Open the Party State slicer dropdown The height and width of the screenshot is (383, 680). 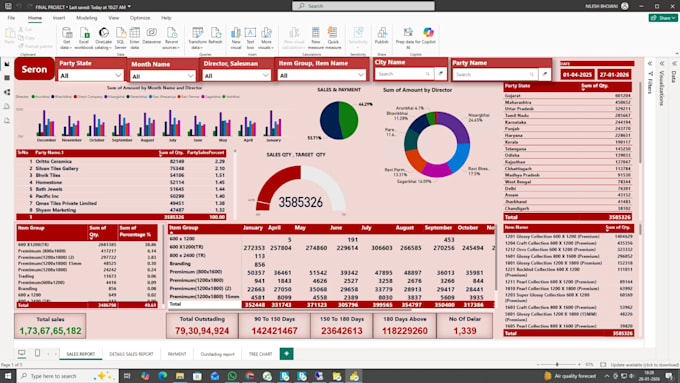coord(118,75)
